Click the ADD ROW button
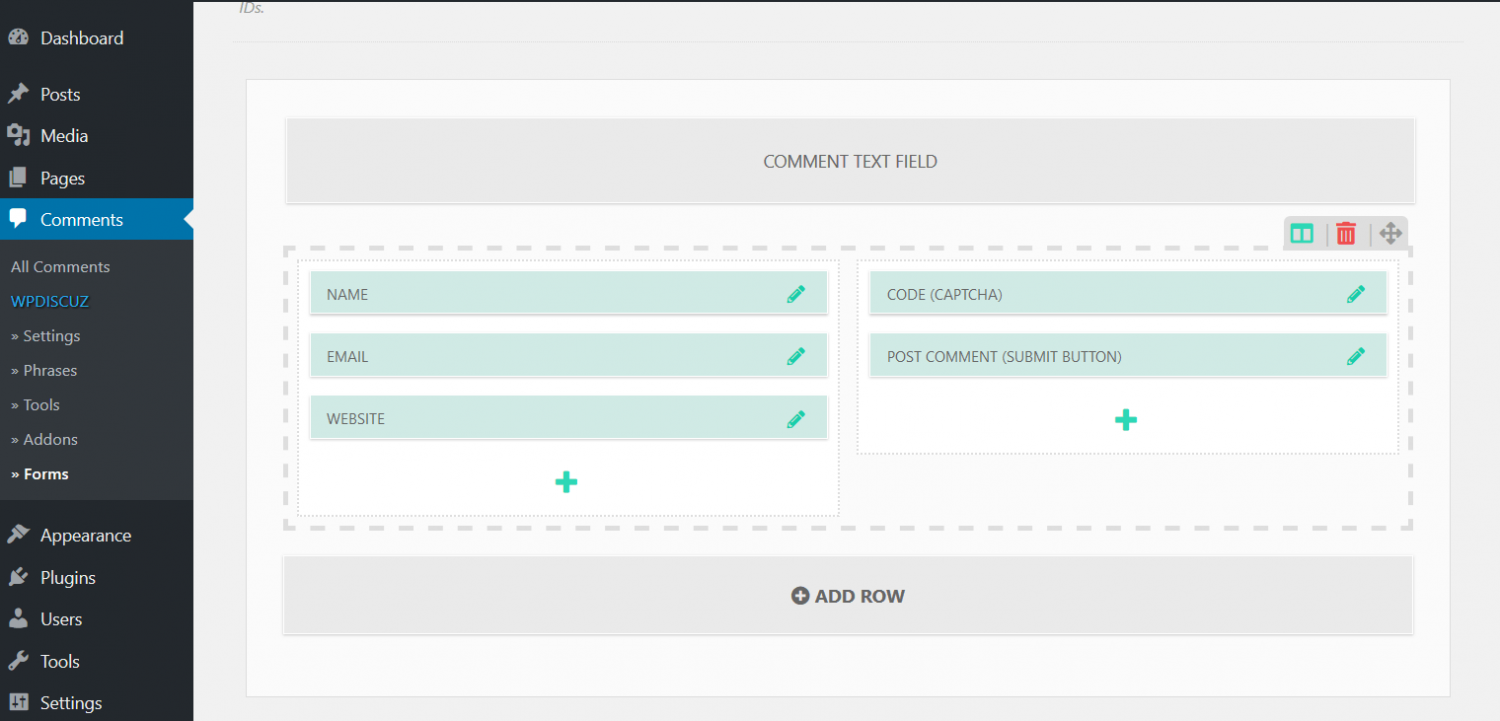The width and height of the screenshot is (1500, 721). [x=848, y=595]
